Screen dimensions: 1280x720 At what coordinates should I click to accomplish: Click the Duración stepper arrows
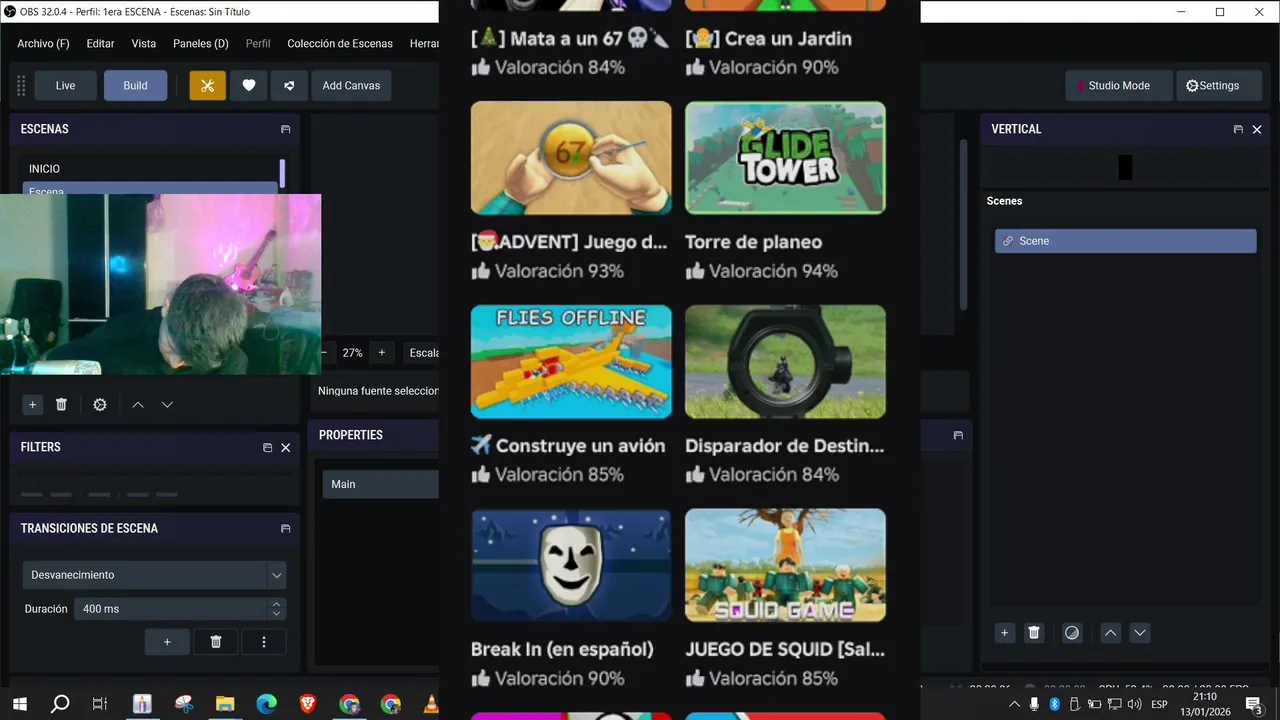coord(276,609)
